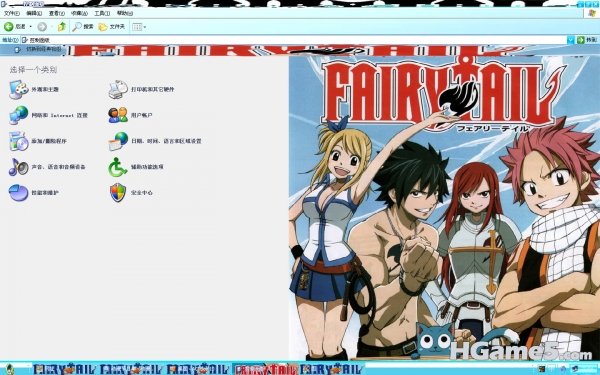
Task: Open the Date, Time, Language and Regional icon
Action: point(118,141)
